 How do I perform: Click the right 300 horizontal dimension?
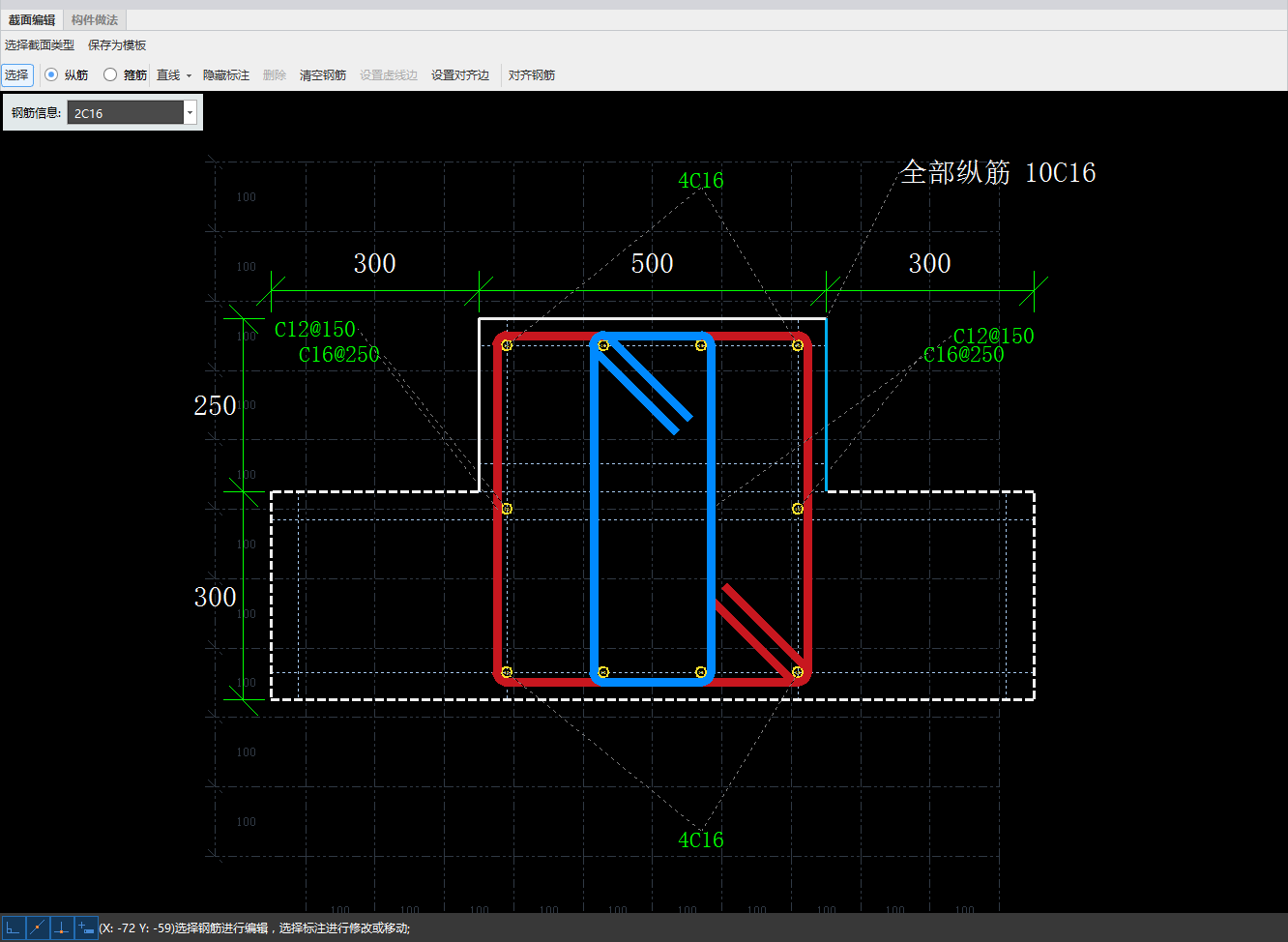pyautogui.click(x=930, y=263)
